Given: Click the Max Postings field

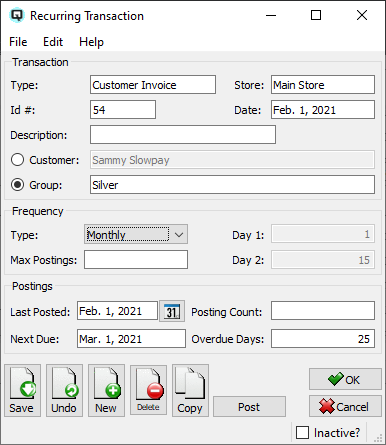Looking at the screenshot, I should point(136,260).
